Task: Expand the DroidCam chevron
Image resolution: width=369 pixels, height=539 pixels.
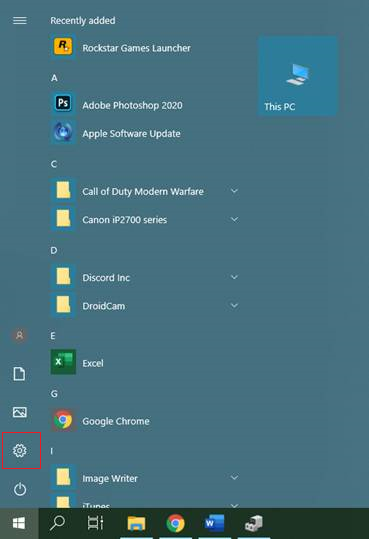Action: point(234,305)
